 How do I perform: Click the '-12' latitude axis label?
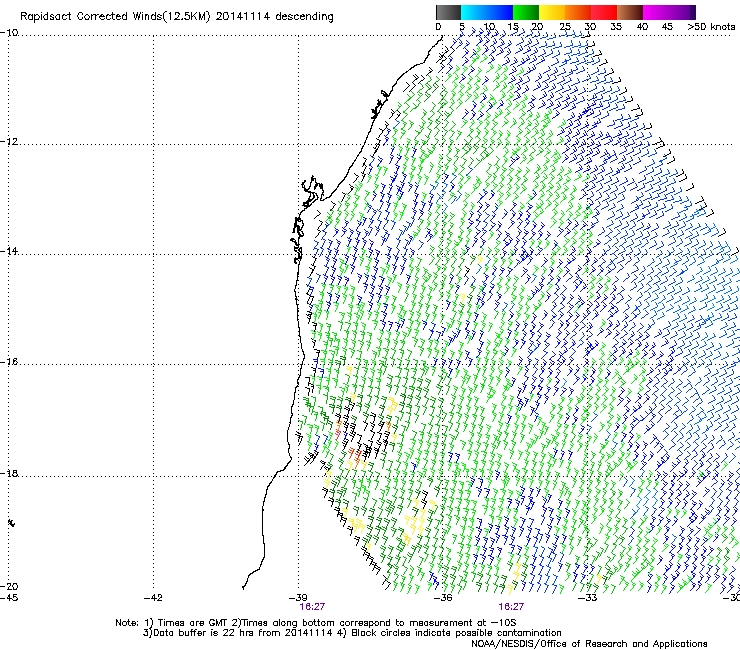[x=9, y=142]
